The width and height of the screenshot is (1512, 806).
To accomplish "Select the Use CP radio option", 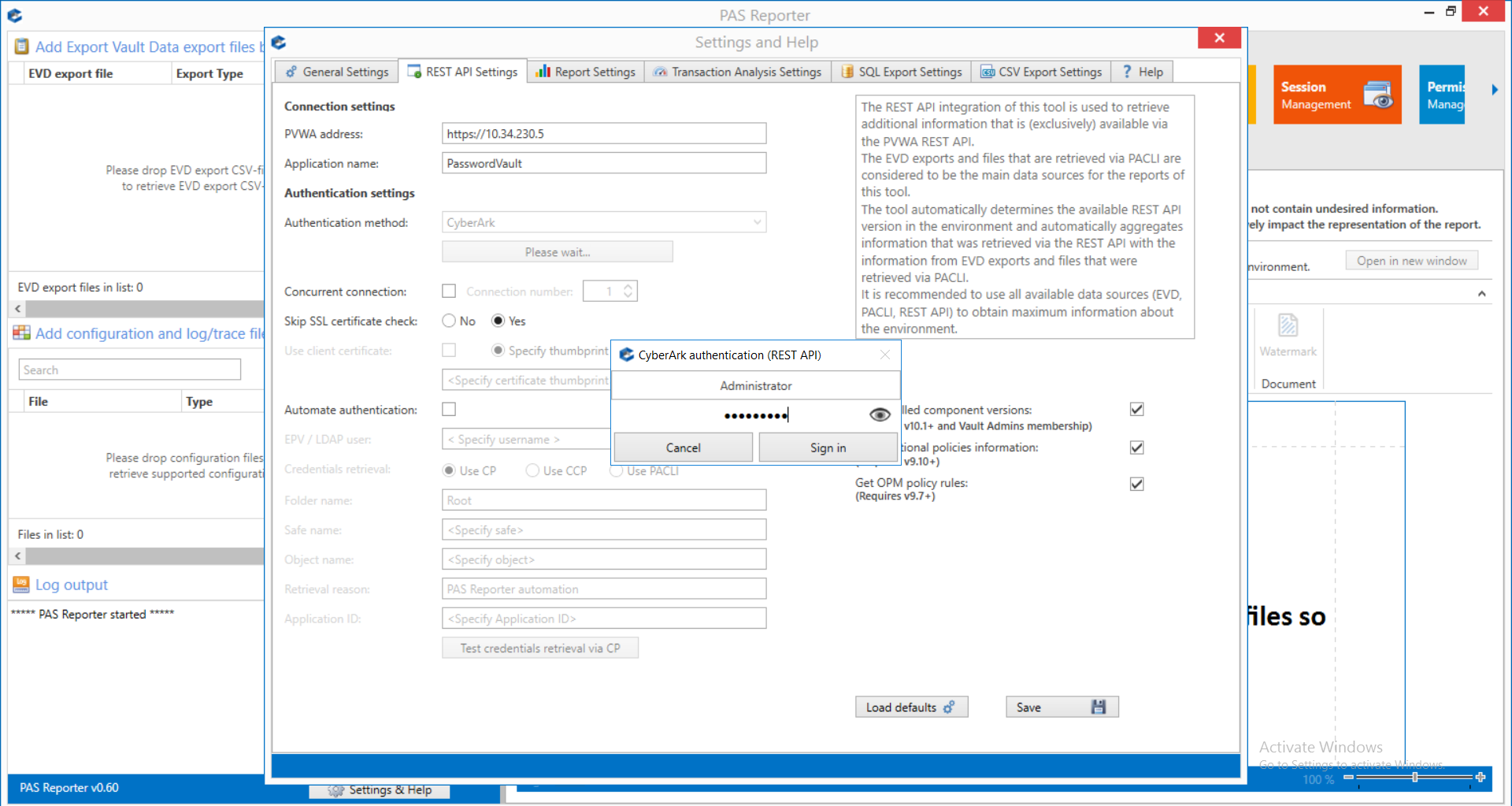I will click(x=449, y=470).
